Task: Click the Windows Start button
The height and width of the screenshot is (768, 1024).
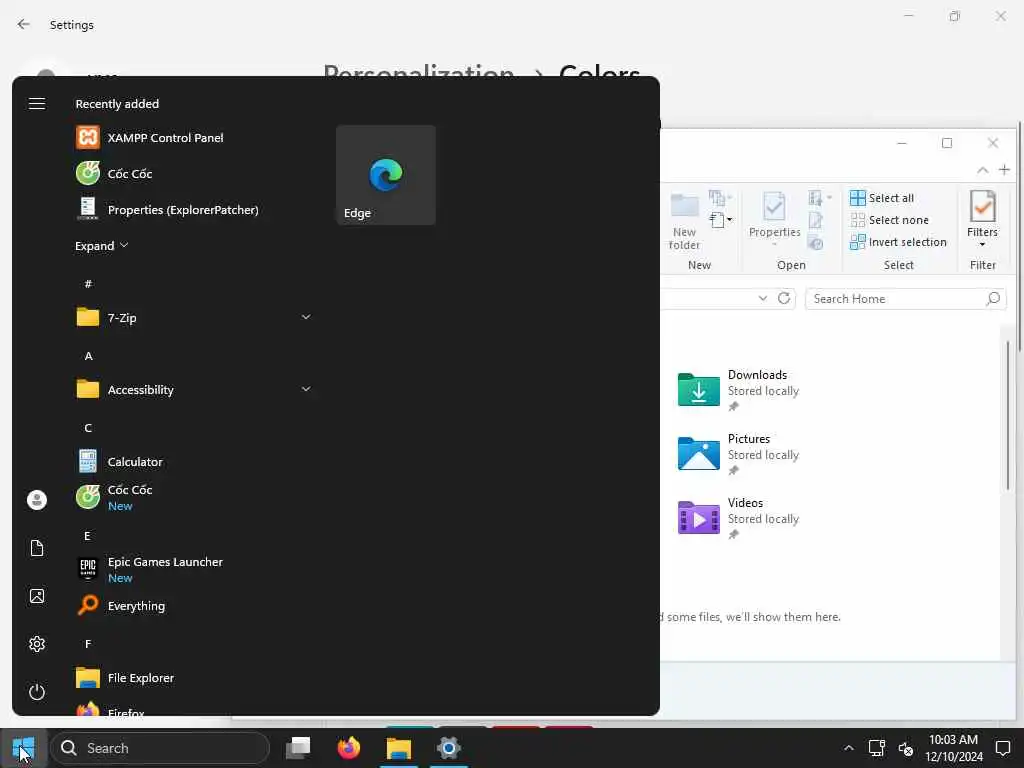Action: point(23,748)
